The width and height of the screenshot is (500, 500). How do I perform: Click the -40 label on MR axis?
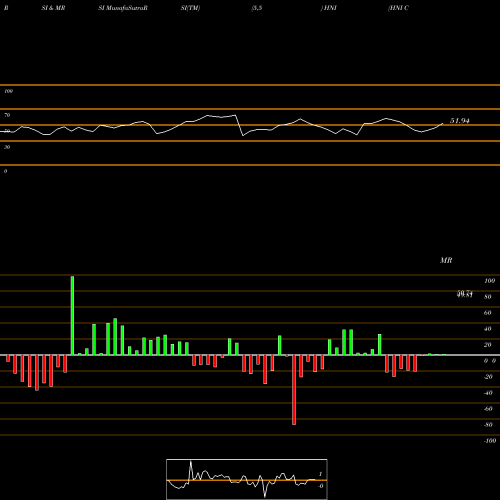(x=488, y=393)
